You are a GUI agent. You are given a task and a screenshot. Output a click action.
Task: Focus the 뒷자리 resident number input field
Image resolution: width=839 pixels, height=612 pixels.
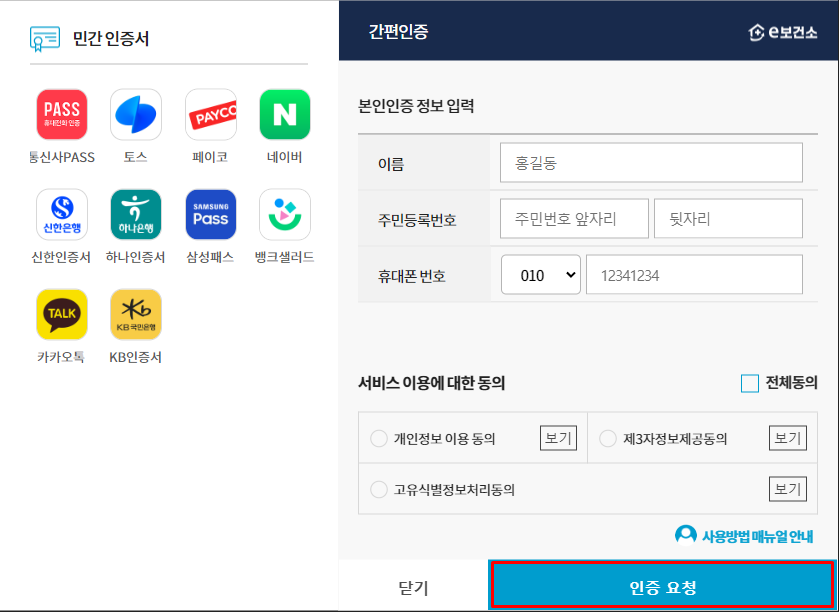728,219
